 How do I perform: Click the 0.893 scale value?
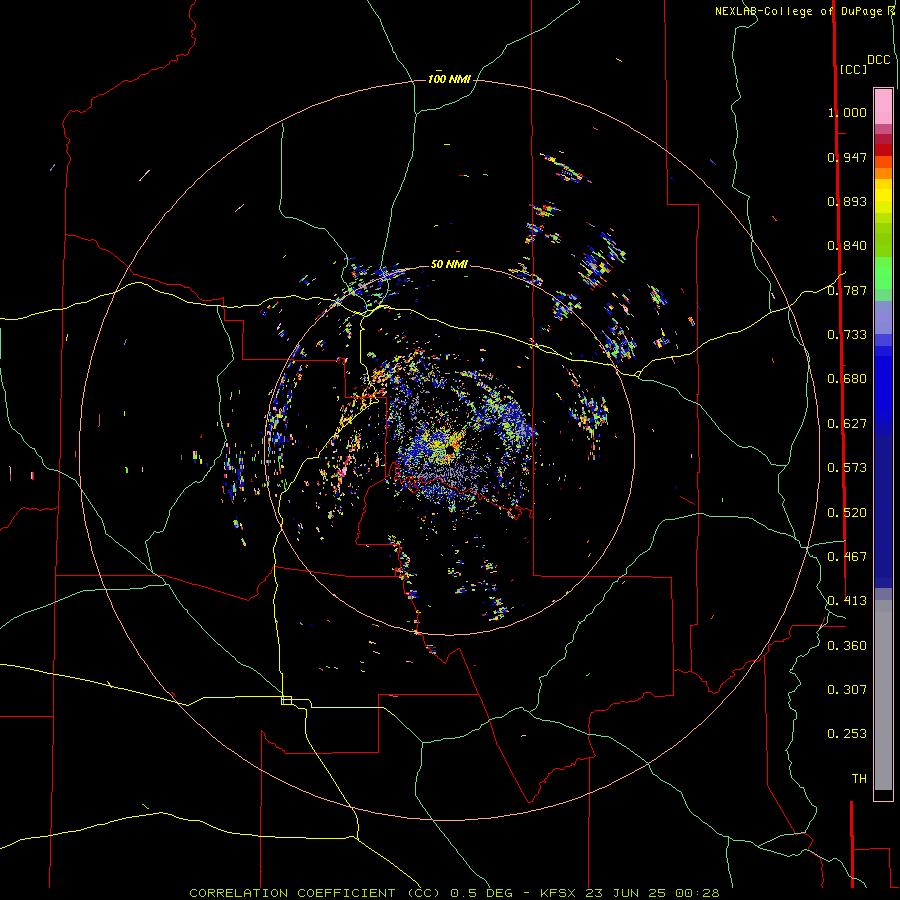coord(847,201)
